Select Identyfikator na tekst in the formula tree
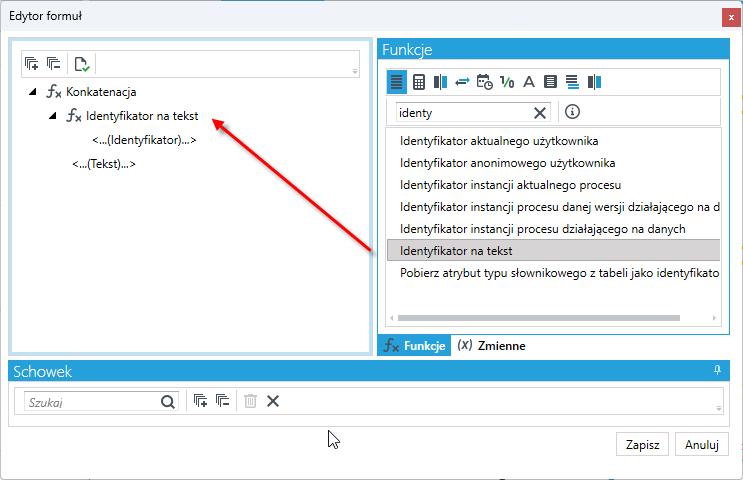This screenshot has width=743, height=480. click(x=142, y=116)
